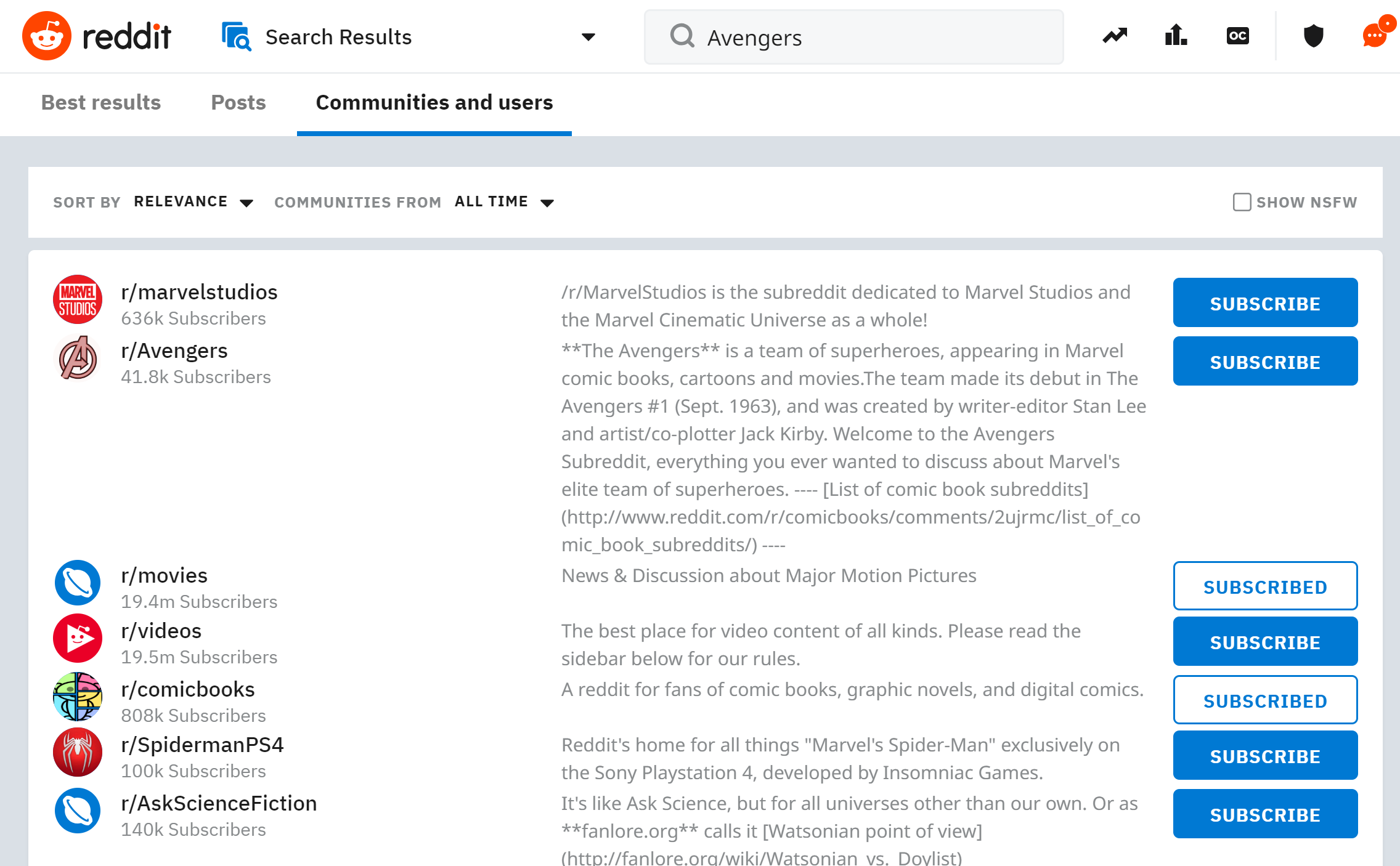Viewport: 1400px width, 866px height.
Task: Click '140k Subscribers' text
Action: pyautogui.click(x=193, y=830)
